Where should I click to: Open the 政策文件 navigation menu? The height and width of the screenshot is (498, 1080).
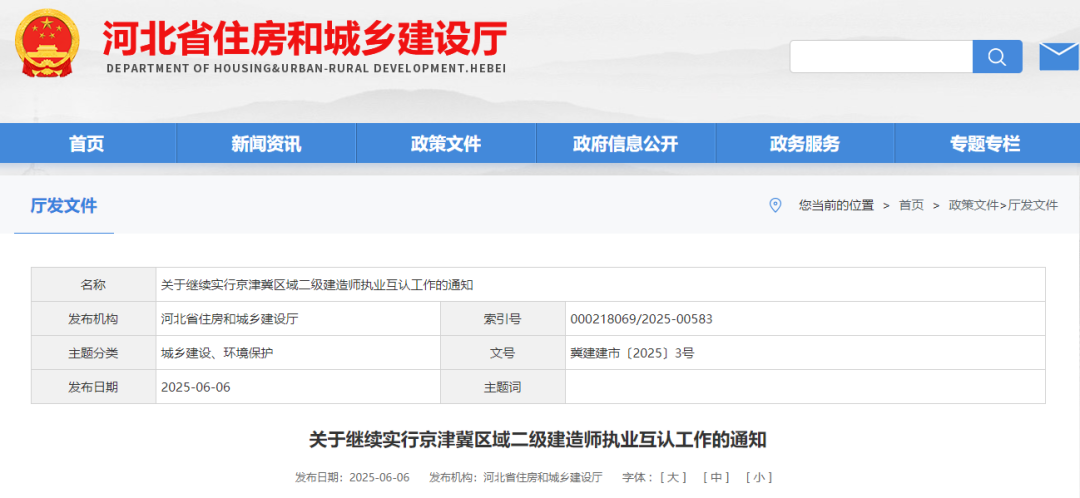click(x=446, y=143)
